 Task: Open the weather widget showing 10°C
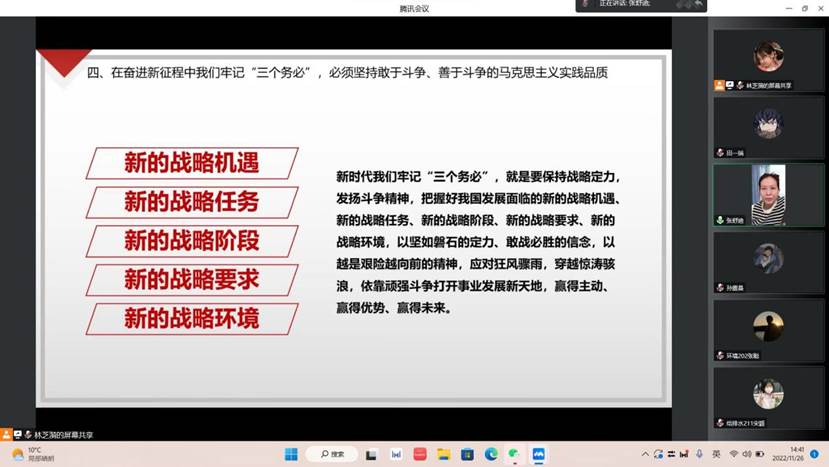[x=30, y=454]
